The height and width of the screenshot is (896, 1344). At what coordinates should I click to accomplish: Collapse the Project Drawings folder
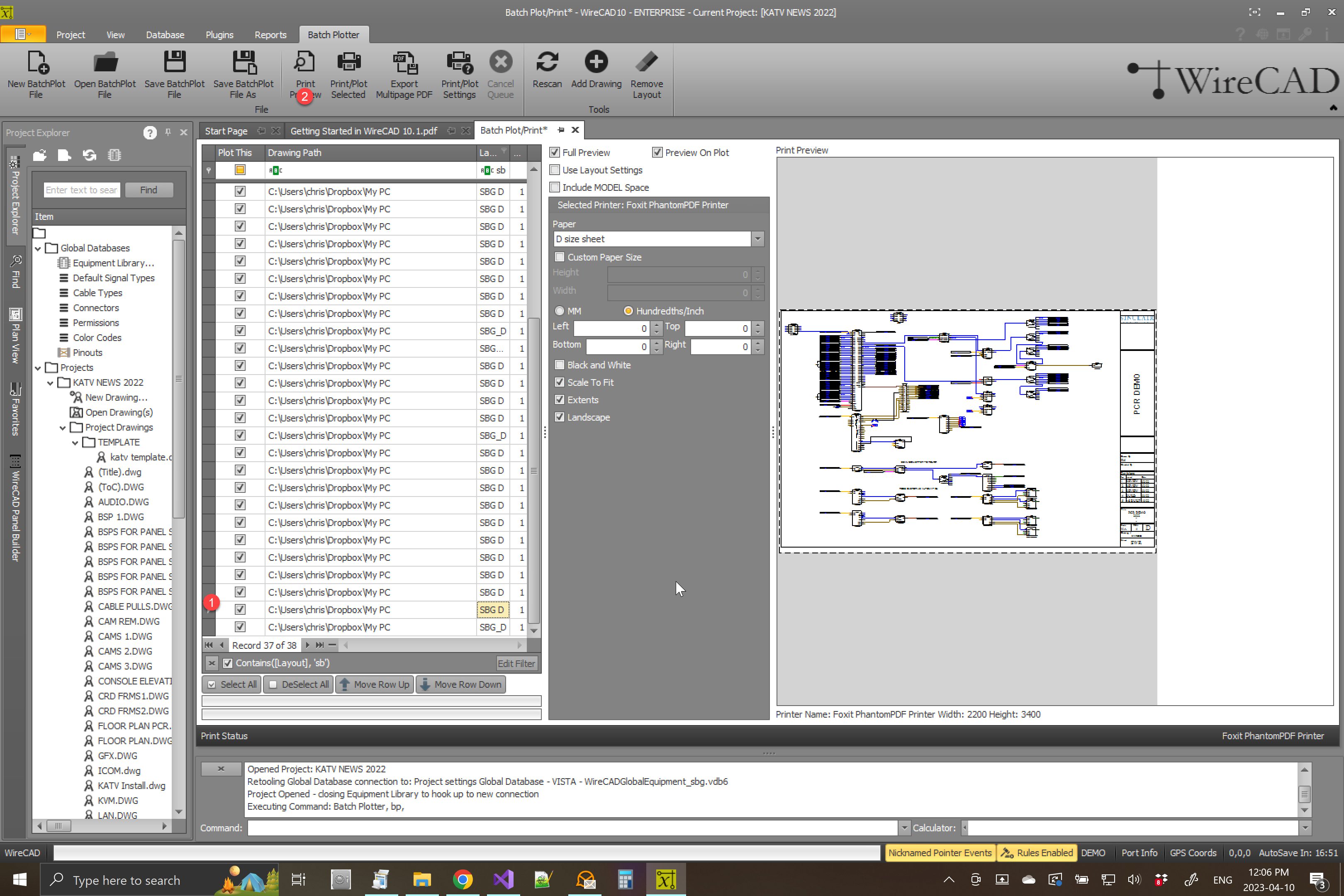click(x=63, y=427)
